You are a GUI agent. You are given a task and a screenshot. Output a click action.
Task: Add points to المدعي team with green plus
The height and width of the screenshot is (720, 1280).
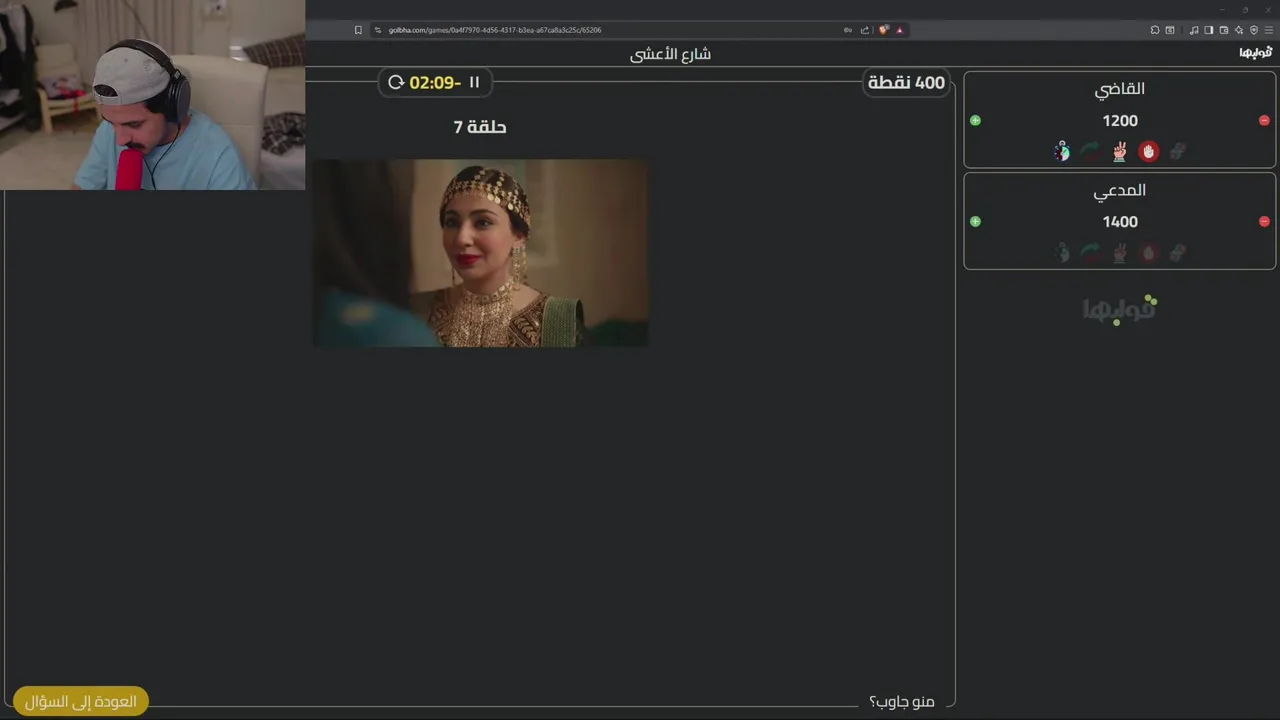975,222
